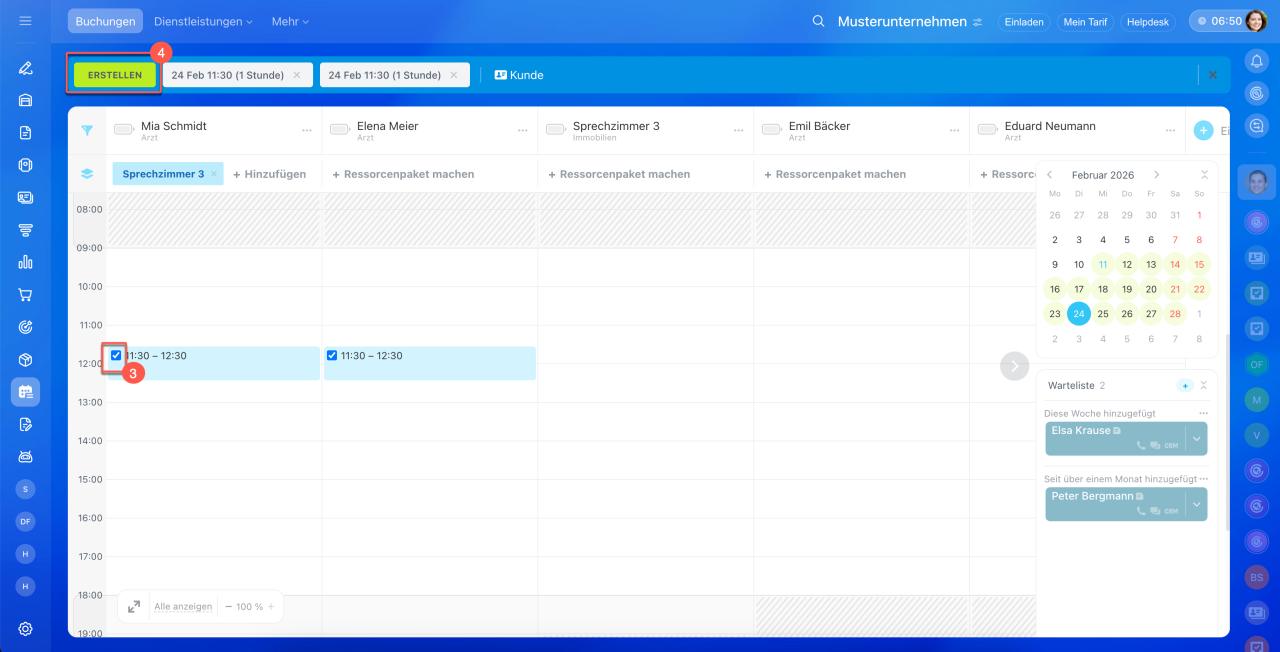Screen dimensions: 1280x652
Task: Open the notifications bell icon
Action: [1256, 61]
